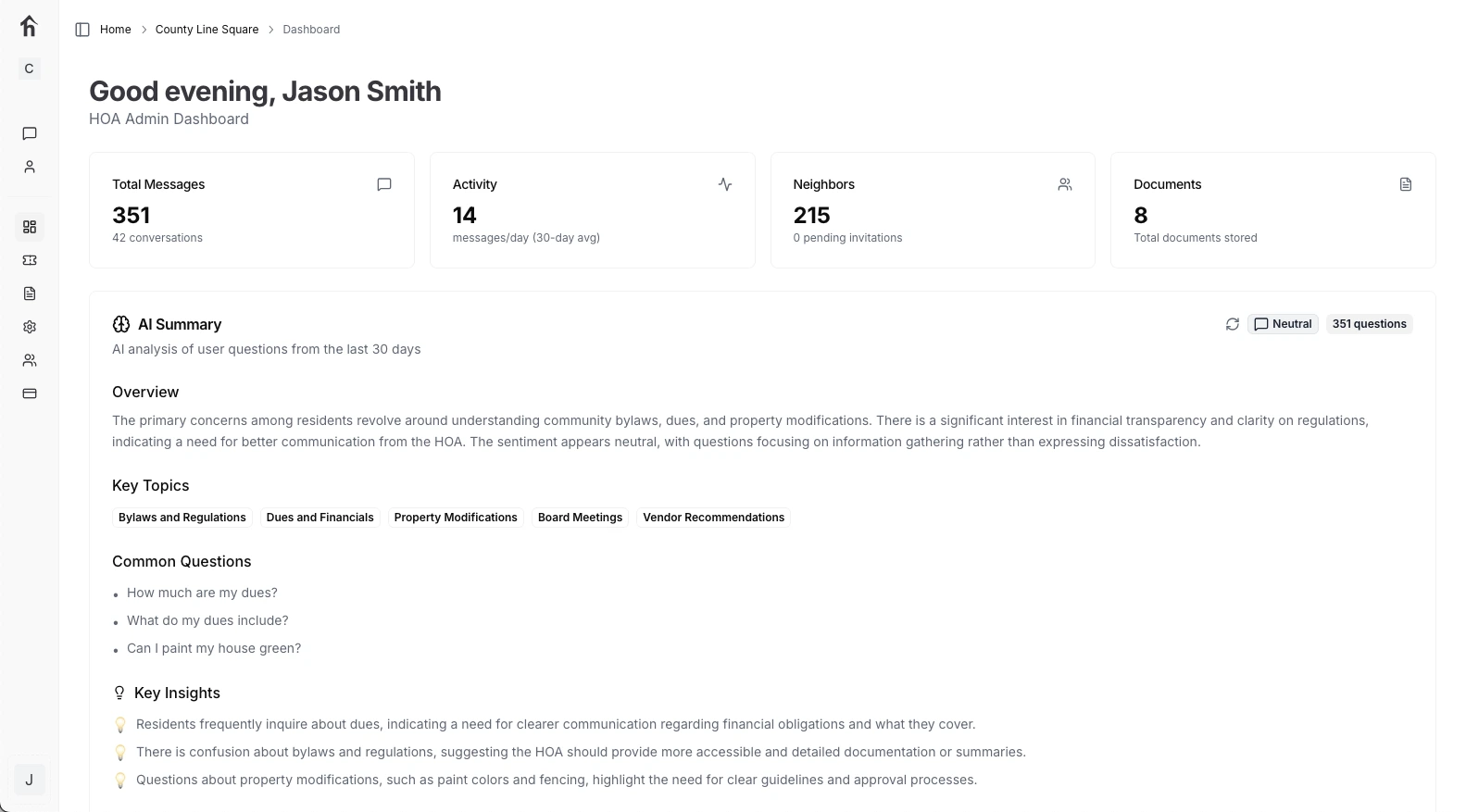Refresh the AI Summary analysis

(x=1232, y=324)
